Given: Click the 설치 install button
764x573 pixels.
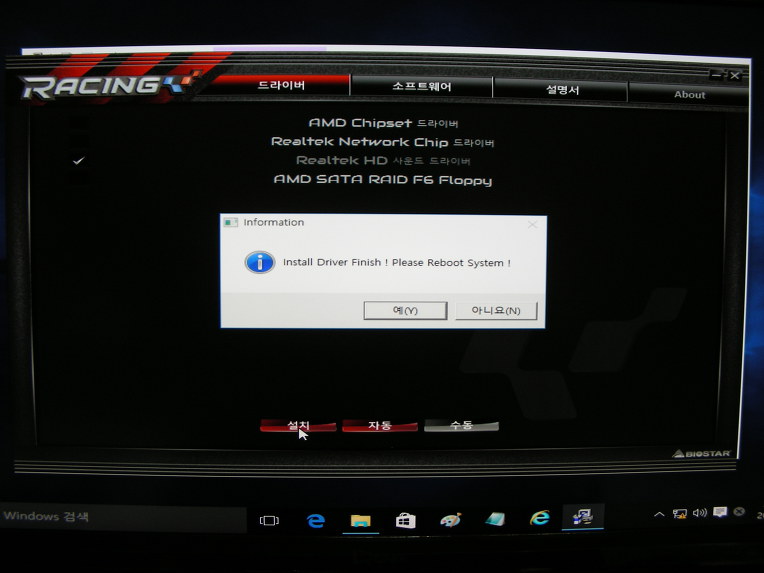Looking at the screenshot, I should point(298,425).
